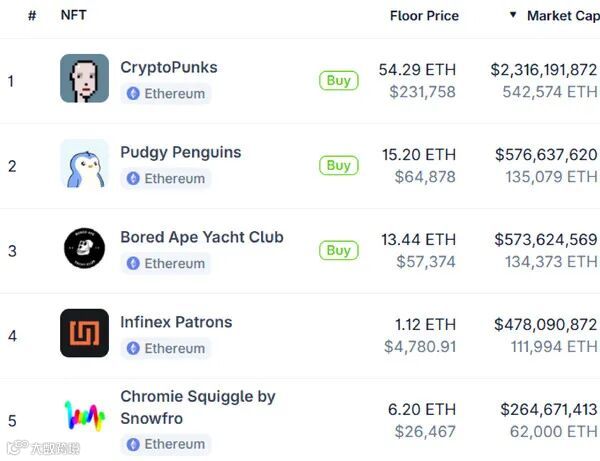Open the Infinex Patrons name link
The image size is (600, 461).
tap(176, 322)
